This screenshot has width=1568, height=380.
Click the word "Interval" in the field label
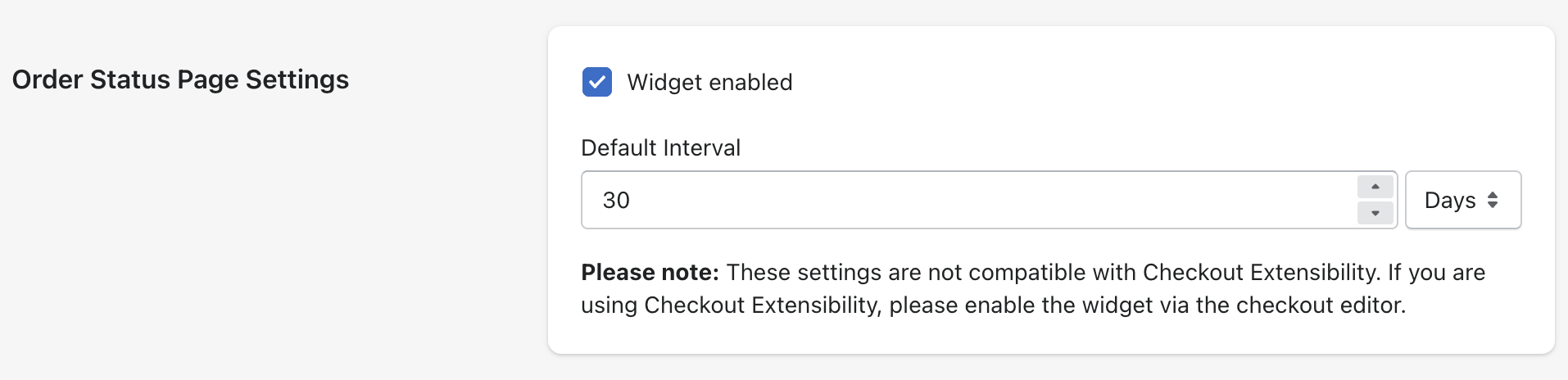(701, 148)
